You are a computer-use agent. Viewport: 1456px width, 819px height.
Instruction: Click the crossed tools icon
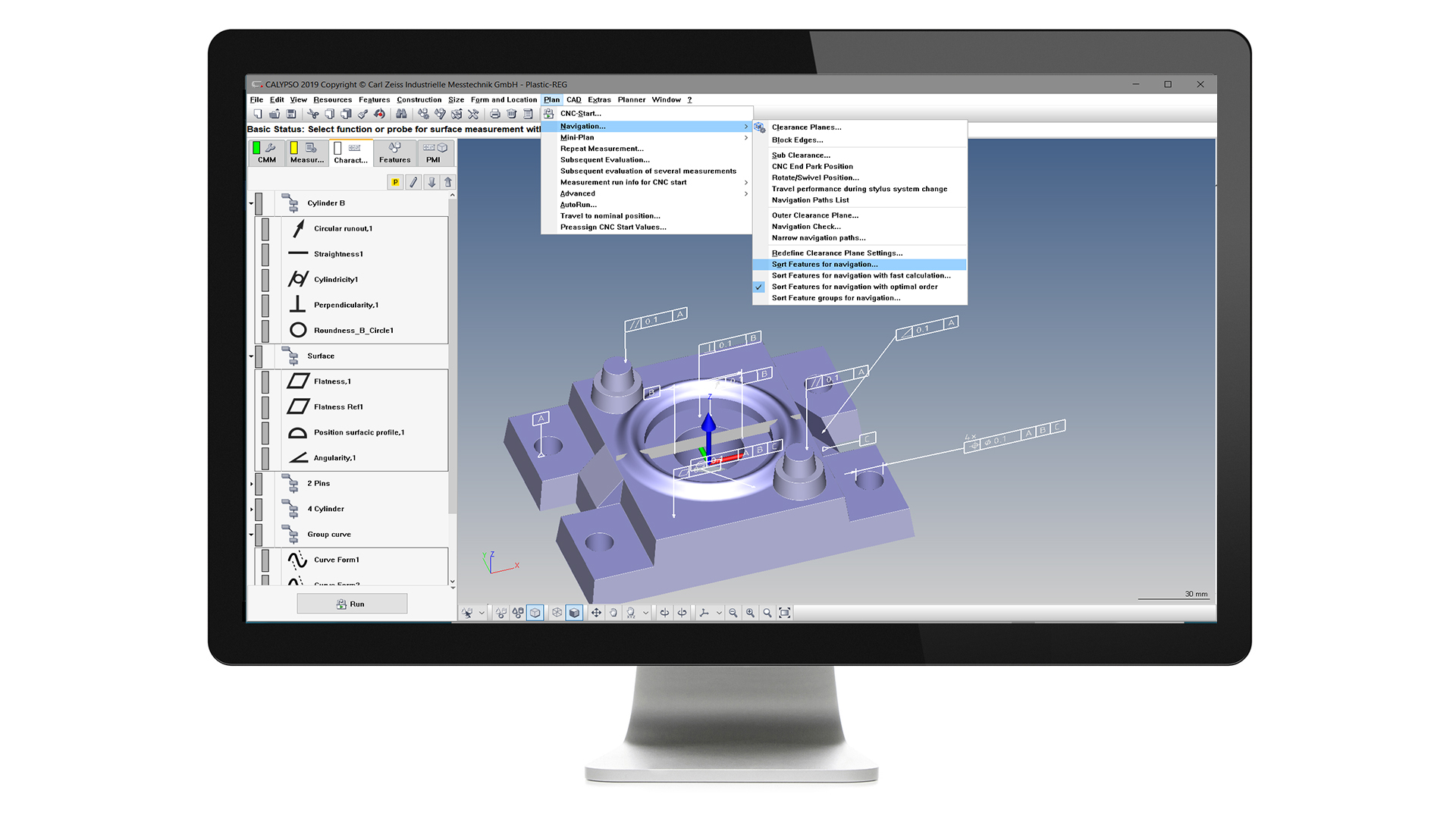(473, 114)
